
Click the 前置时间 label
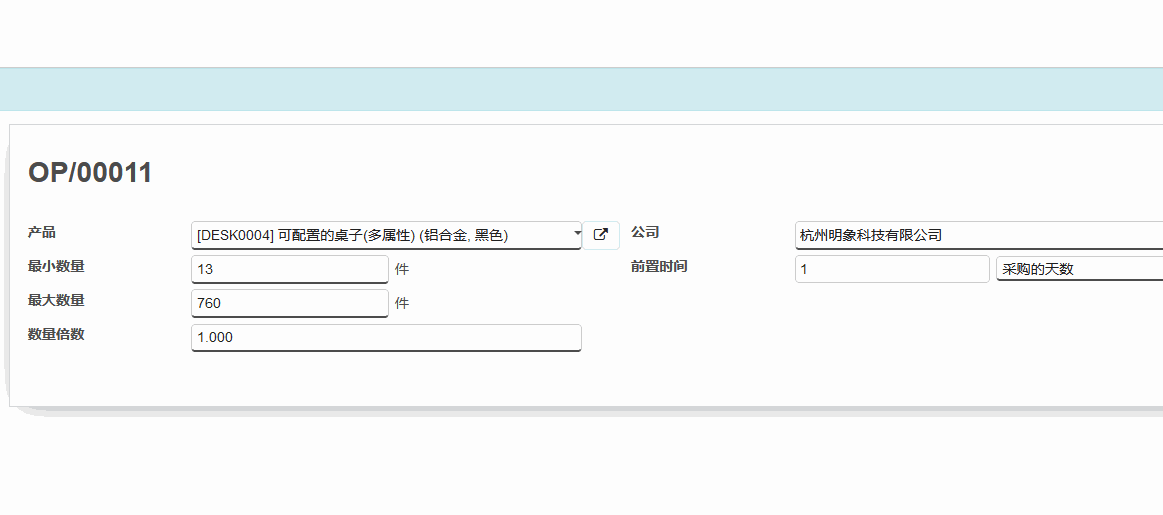point(659,266)
